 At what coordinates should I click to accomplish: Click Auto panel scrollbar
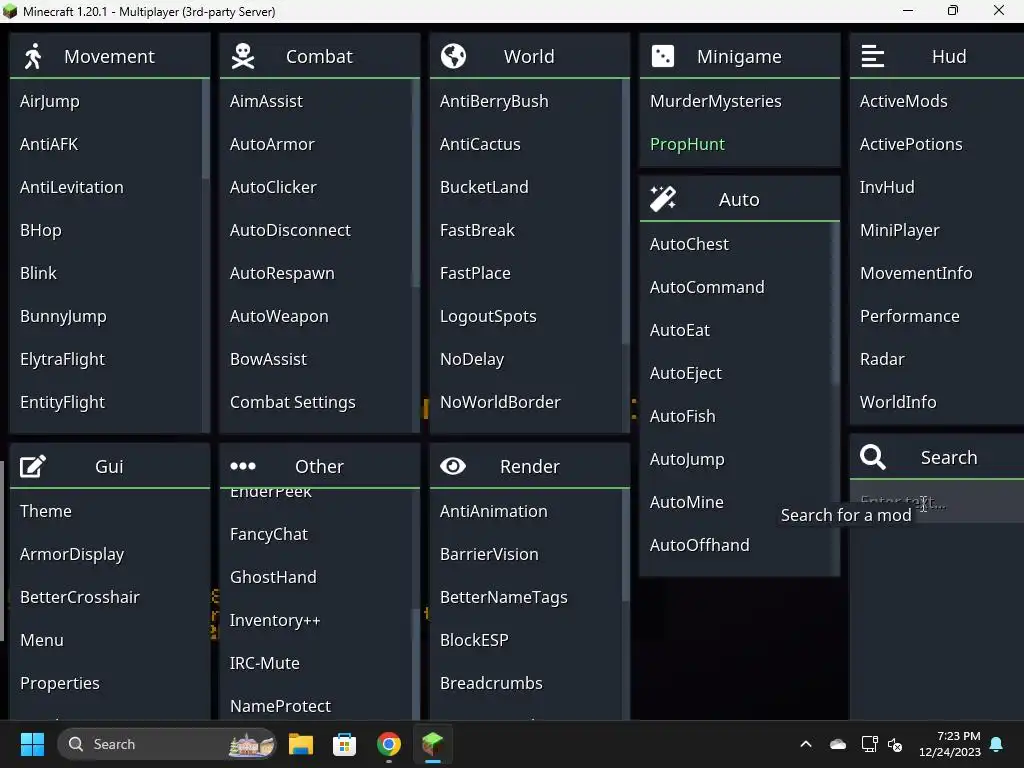836,304
